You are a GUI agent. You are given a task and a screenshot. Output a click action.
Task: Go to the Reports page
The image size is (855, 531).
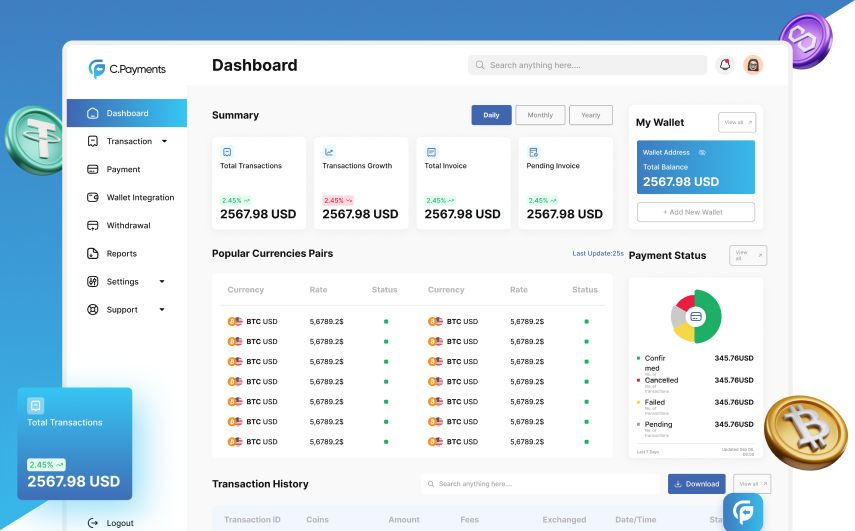[121, 254]
